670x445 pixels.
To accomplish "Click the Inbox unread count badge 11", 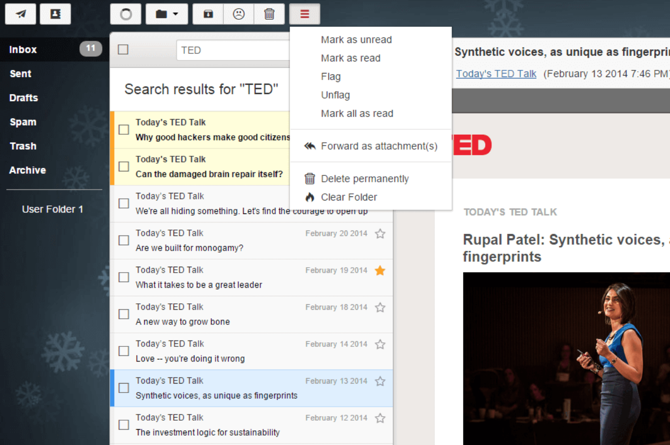I will click(x=91, y=49).
